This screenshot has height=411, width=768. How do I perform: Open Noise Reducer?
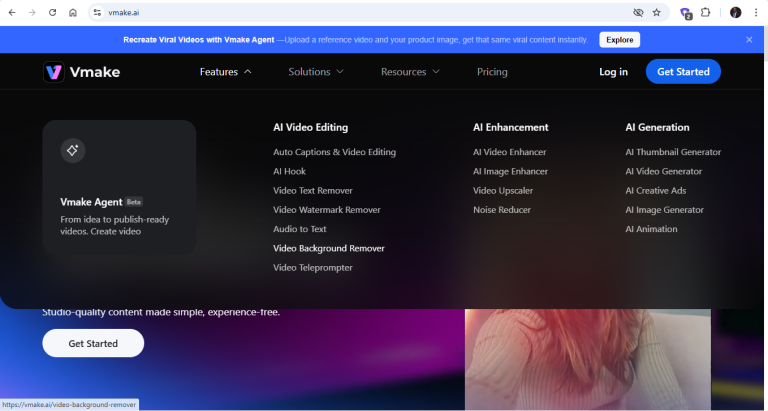click(502, 210)
